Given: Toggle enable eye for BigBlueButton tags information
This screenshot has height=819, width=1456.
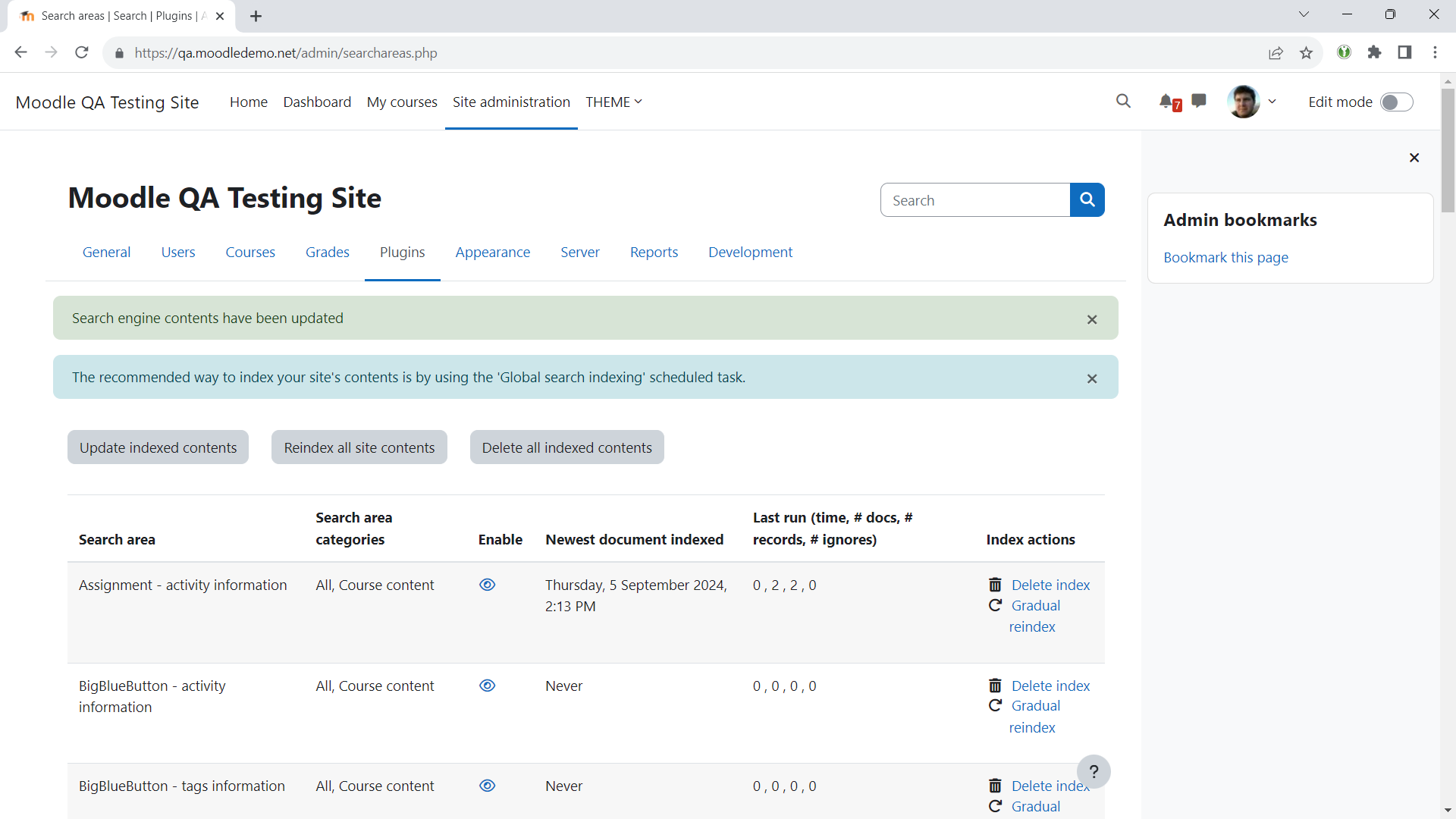Looking at the screenshot, I should [x=488, y=786].
